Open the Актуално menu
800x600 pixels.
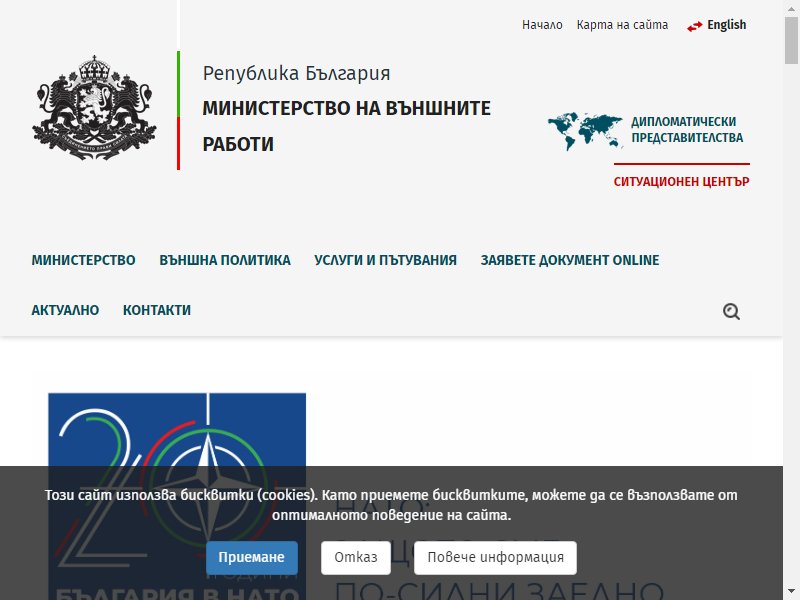65,310
